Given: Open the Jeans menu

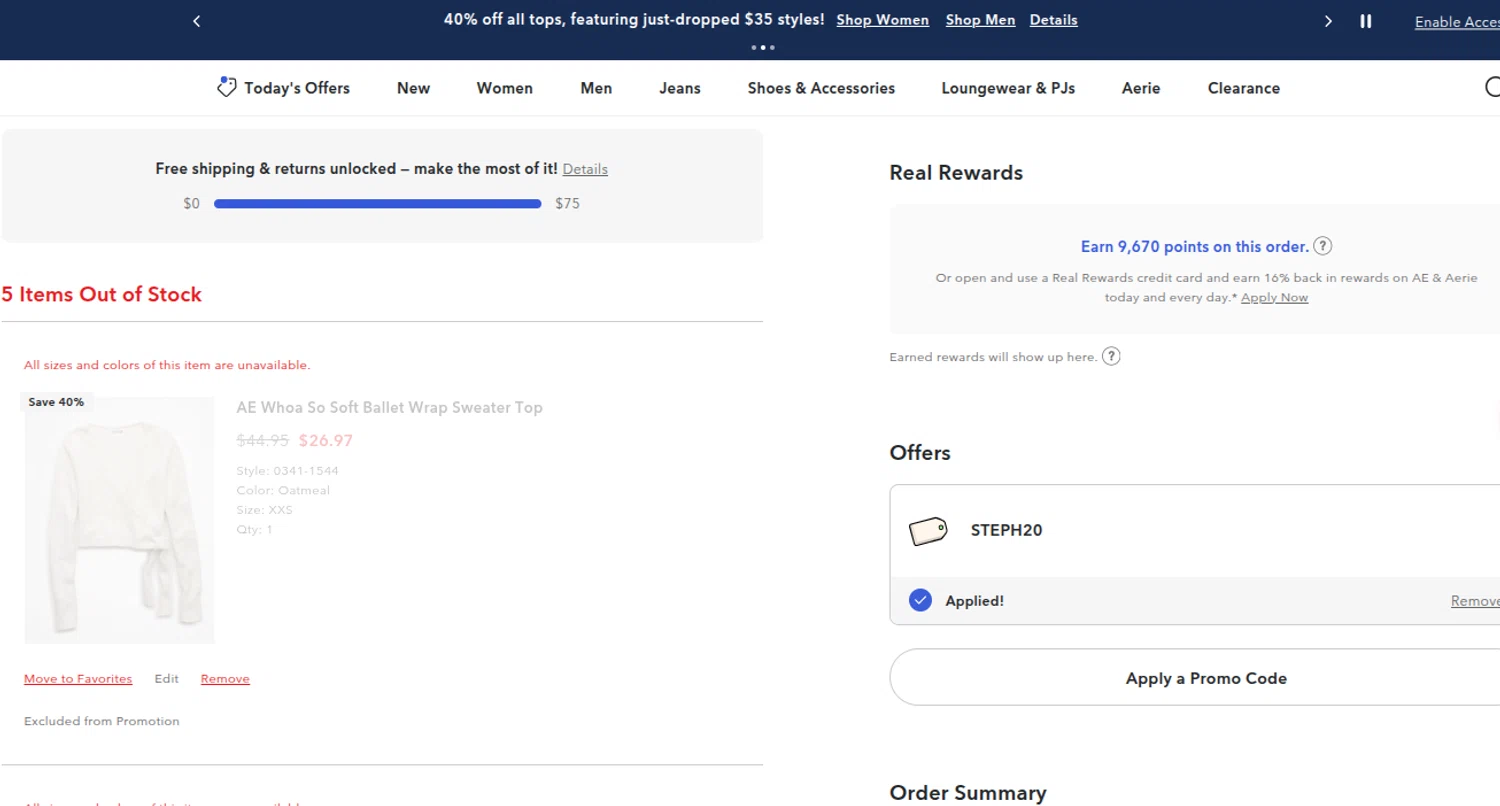Looking at the screenshot, I should 680,88.
